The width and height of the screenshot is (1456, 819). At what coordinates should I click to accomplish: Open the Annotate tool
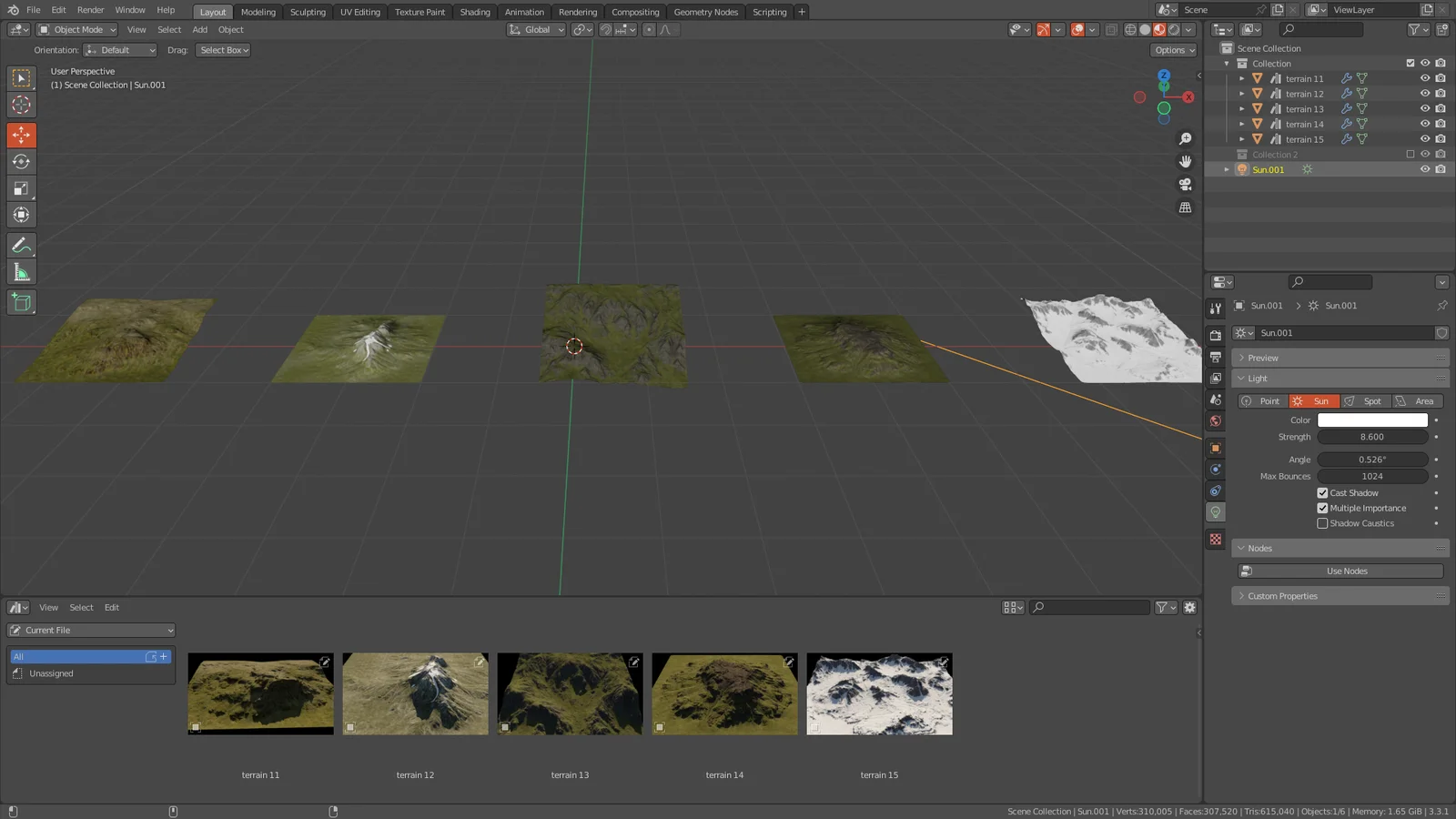click(21, 244)
